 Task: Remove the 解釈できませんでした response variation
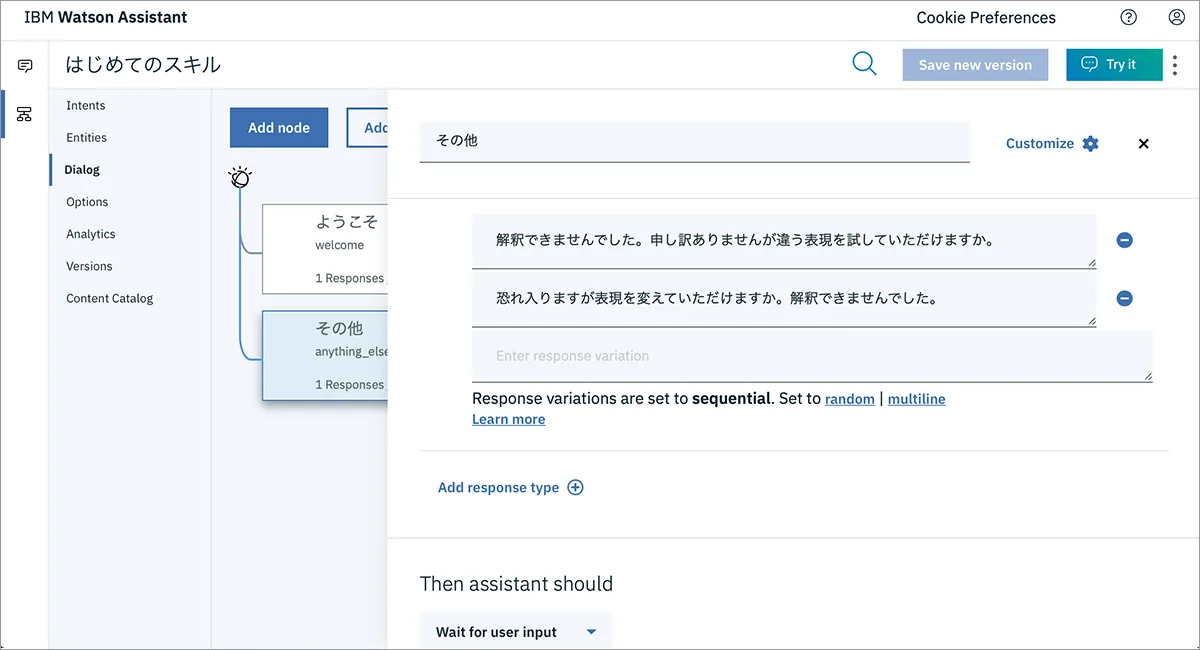(1125, 240)
